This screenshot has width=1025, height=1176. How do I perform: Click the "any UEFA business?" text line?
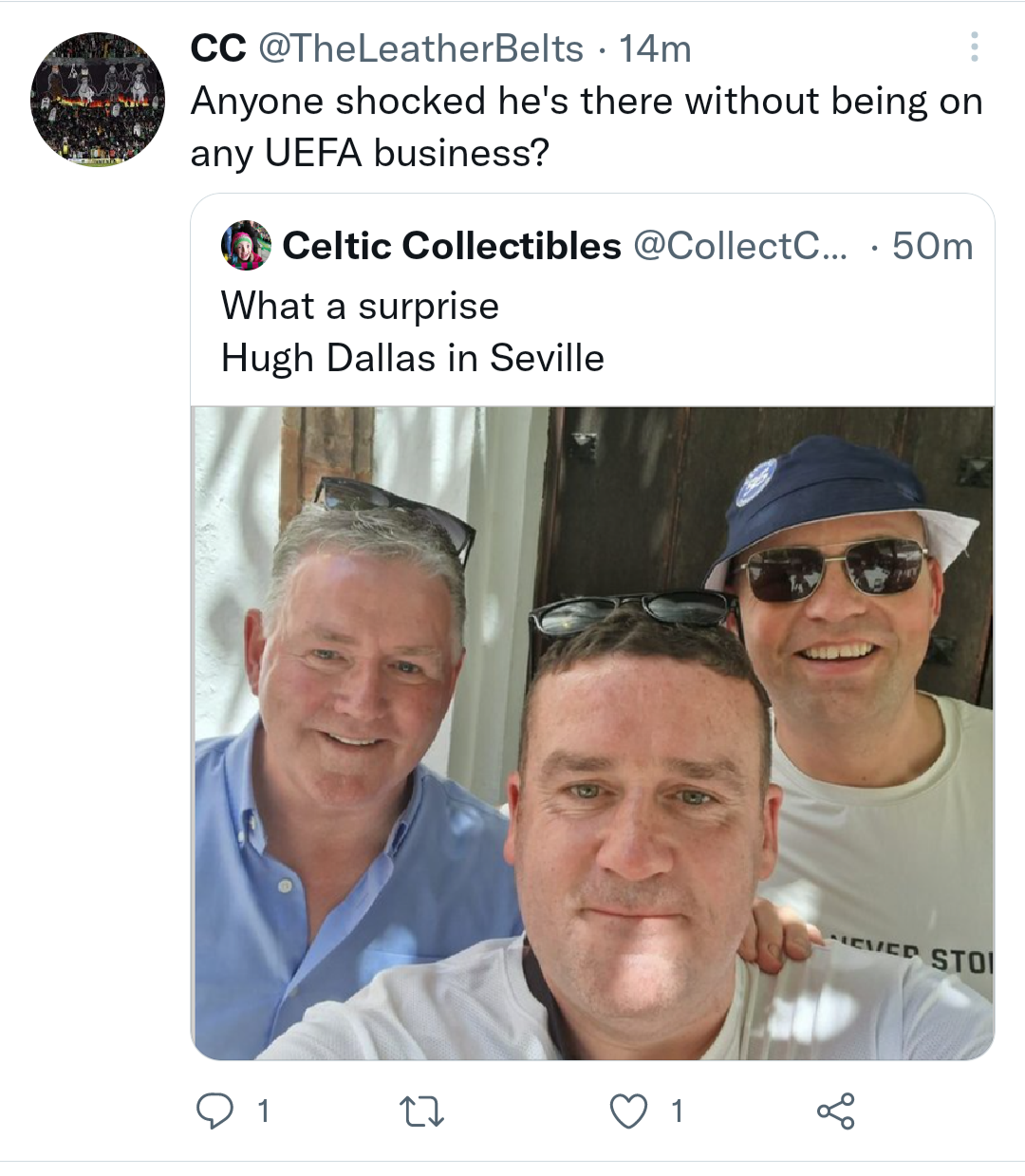370,153
